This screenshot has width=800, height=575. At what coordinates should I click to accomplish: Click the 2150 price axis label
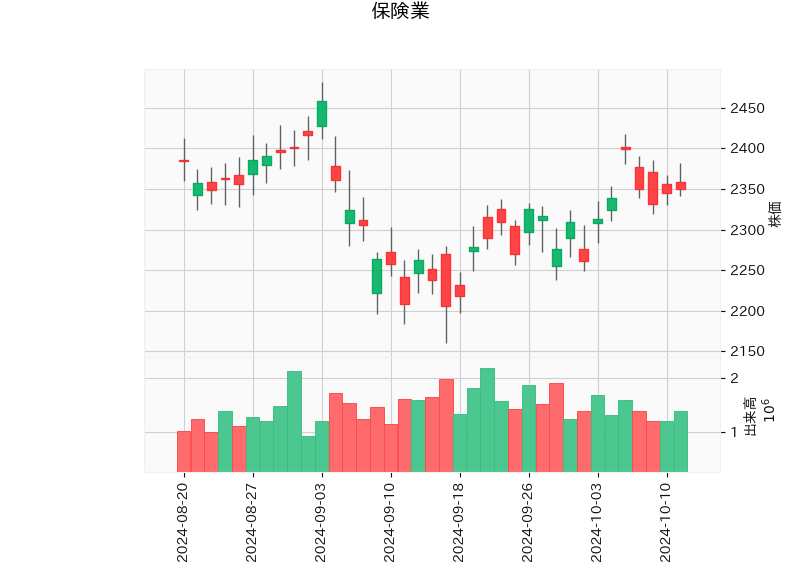[747, 351]
